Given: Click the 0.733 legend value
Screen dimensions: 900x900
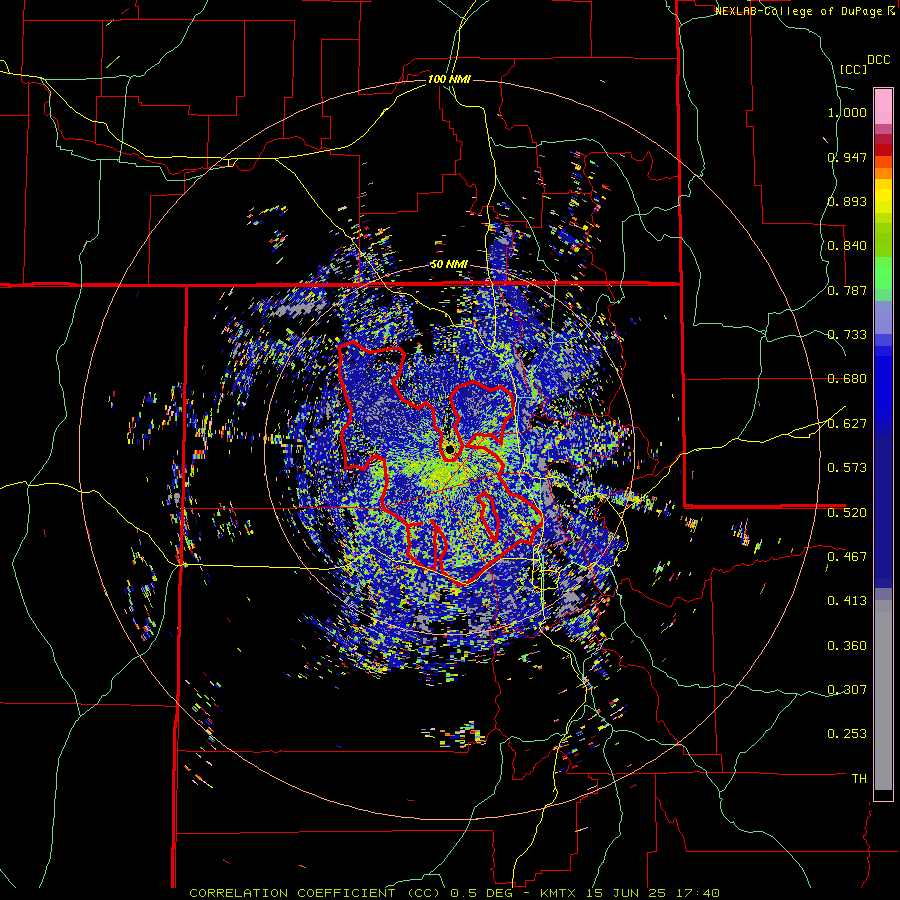Looking at the screenshot, I should pos(847,335).
